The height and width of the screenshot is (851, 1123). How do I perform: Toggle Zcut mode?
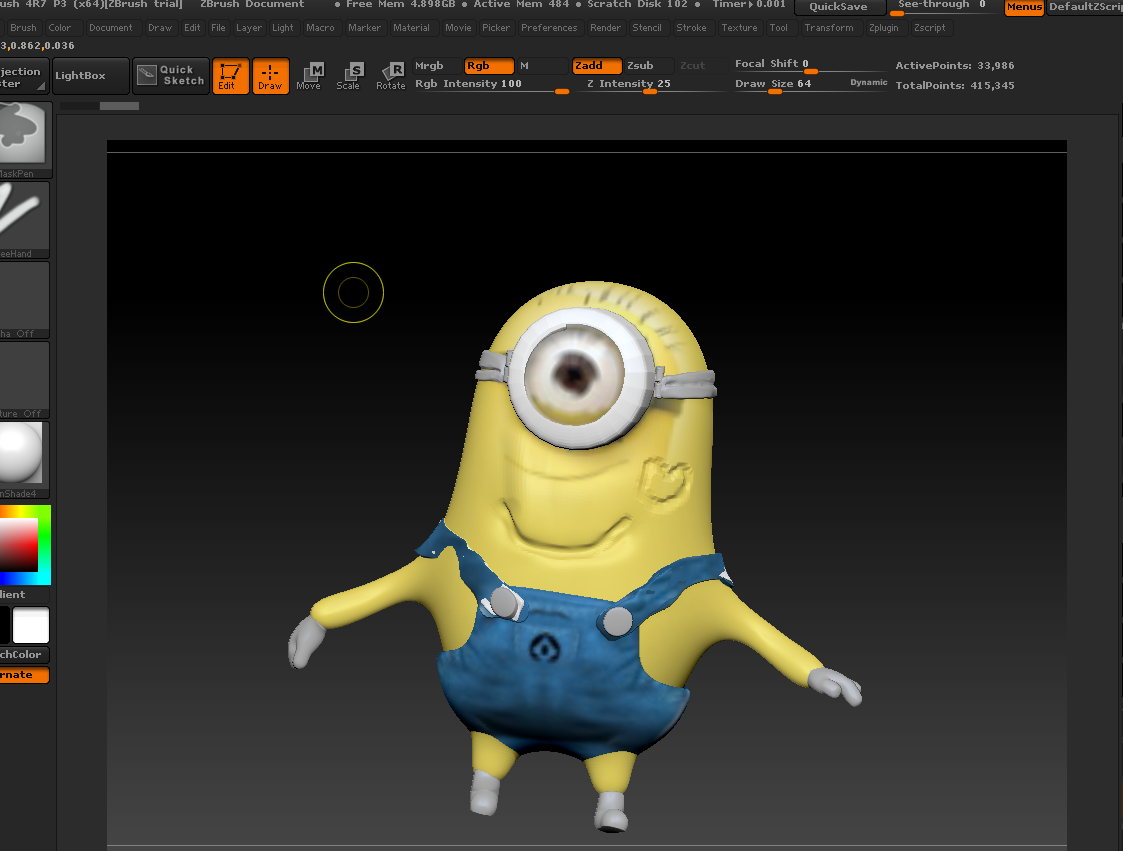coord(700,66)
